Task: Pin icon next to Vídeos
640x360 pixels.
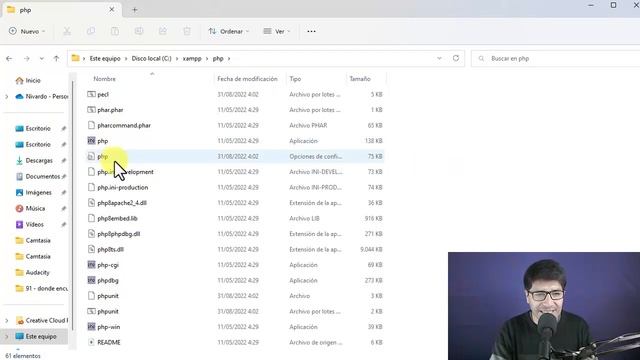Action: click(x=64, y=224)
